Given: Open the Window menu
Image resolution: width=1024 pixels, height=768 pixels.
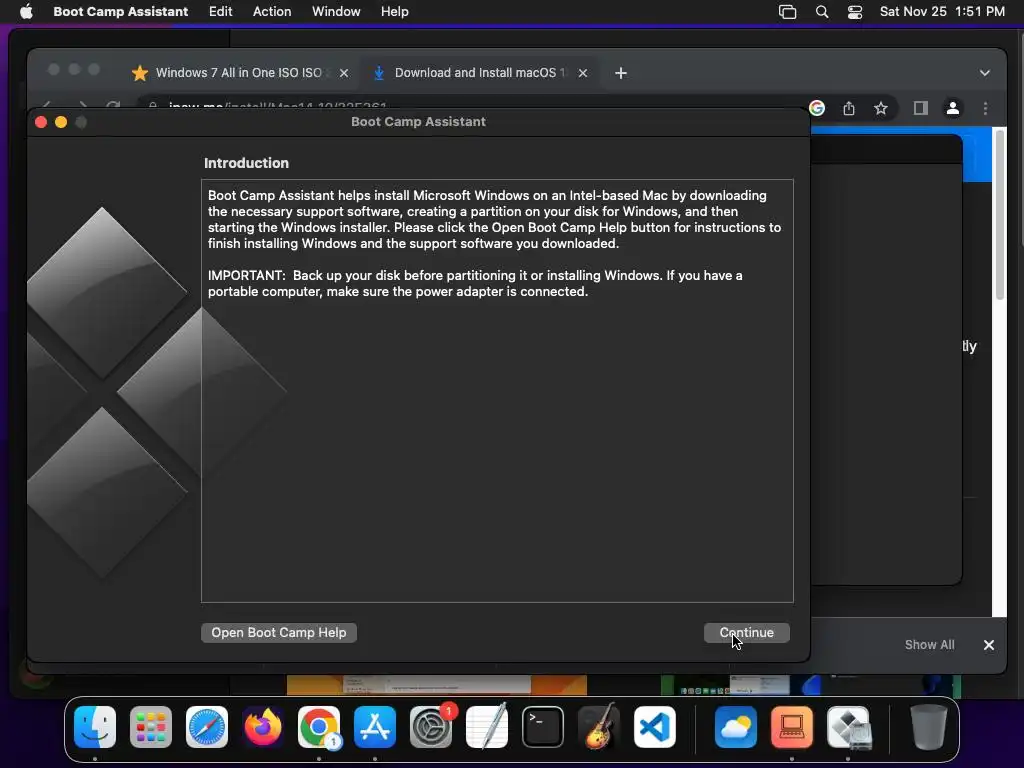Looking at the screenshot, I should 336,12.
